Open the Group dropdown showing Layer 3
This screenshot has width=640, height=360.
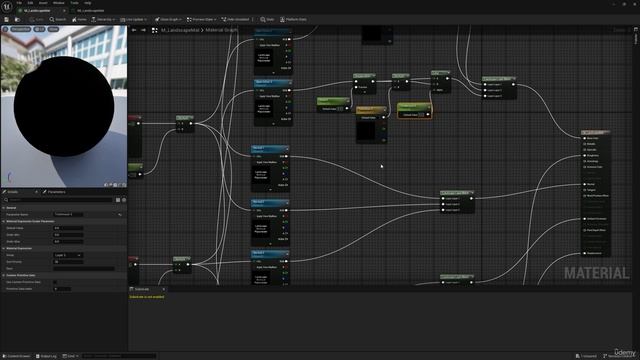[x=69, y=255]
